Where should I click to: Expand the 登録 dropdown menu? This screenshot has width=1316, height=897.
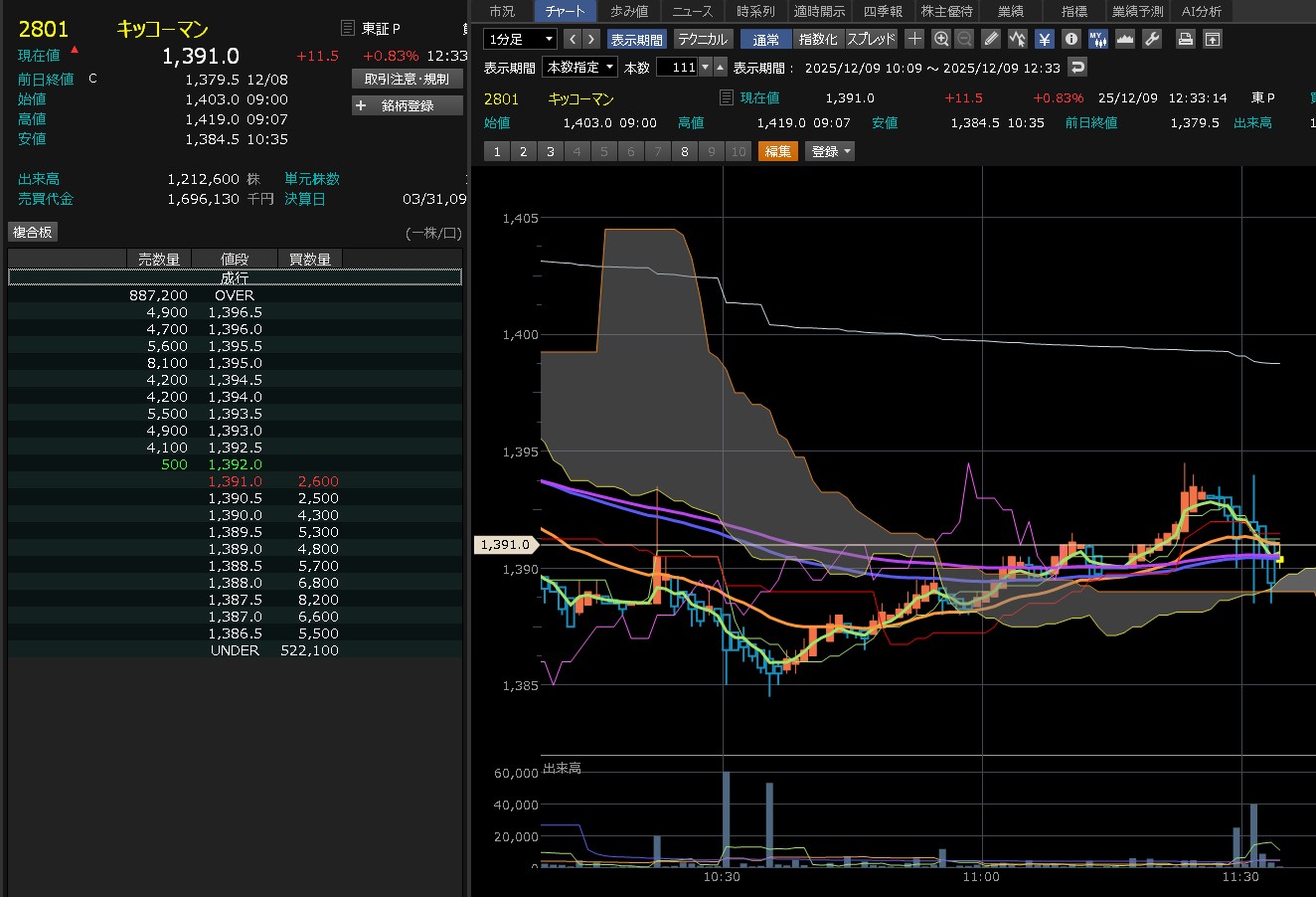[831, 151]
